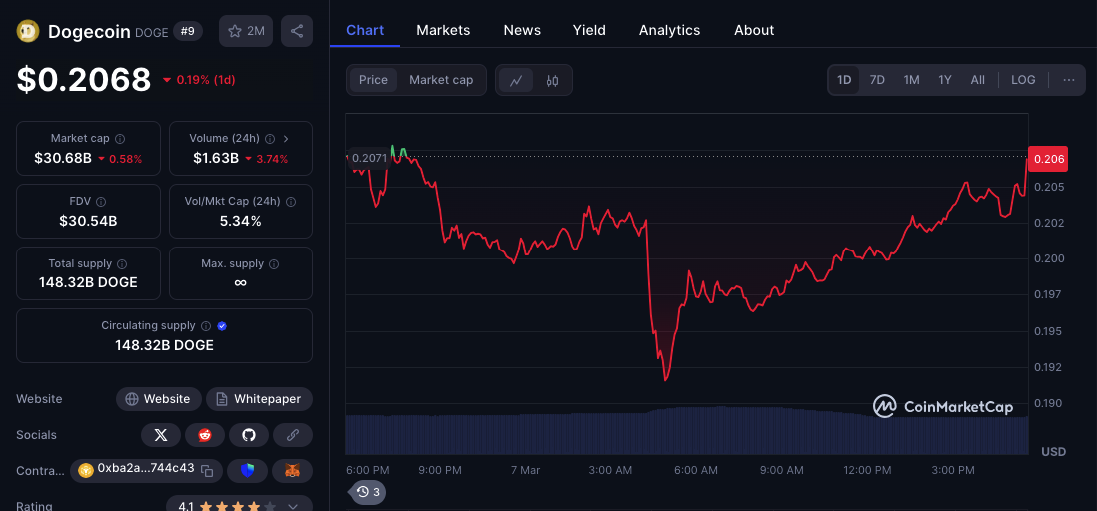This screenshot has width=1097, height=511.
Task: Open the share options icon
Action: pyautogui.click(x=297, y=31)
